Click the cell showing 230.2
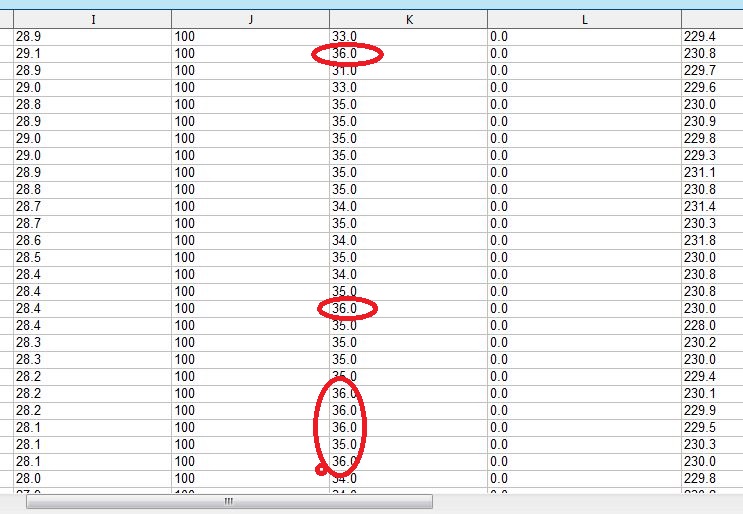The width and height of the screenshot is (743, 514). point(711,342)
